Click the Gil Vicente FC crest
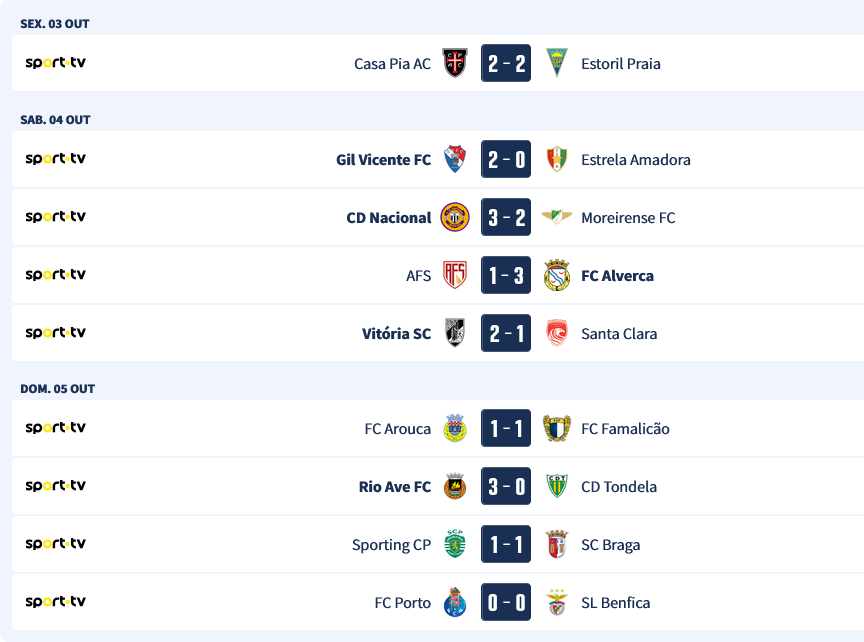This screenshot has height=642, width=864. [x=455, y=160]
